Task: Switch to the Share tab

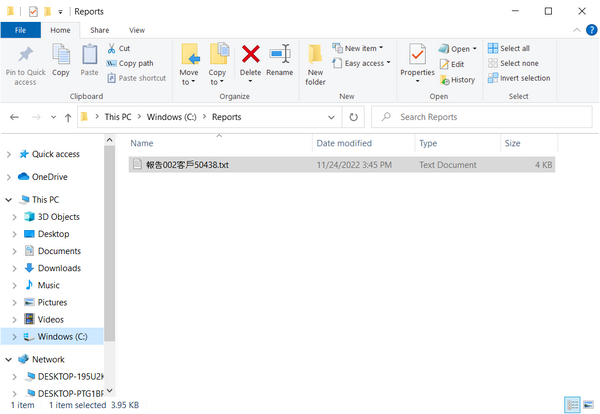Action: click(99, 30)
